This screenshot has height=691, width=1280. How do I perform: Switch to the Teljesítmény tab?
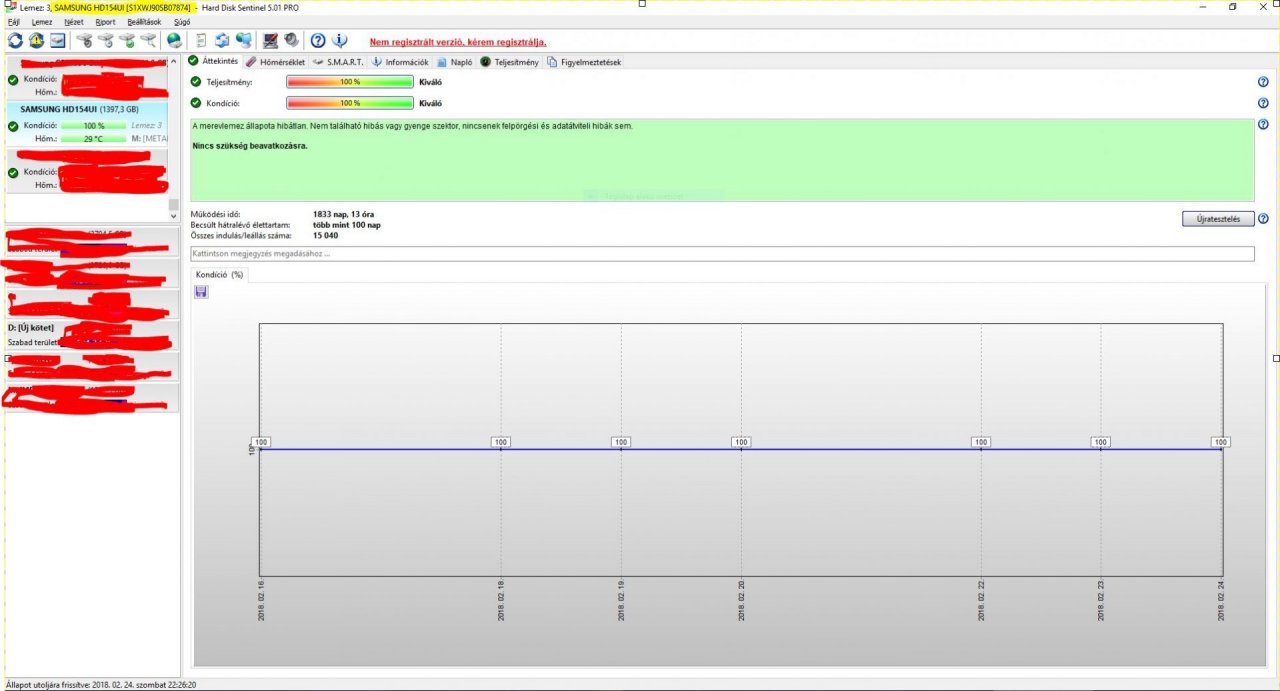510,62
